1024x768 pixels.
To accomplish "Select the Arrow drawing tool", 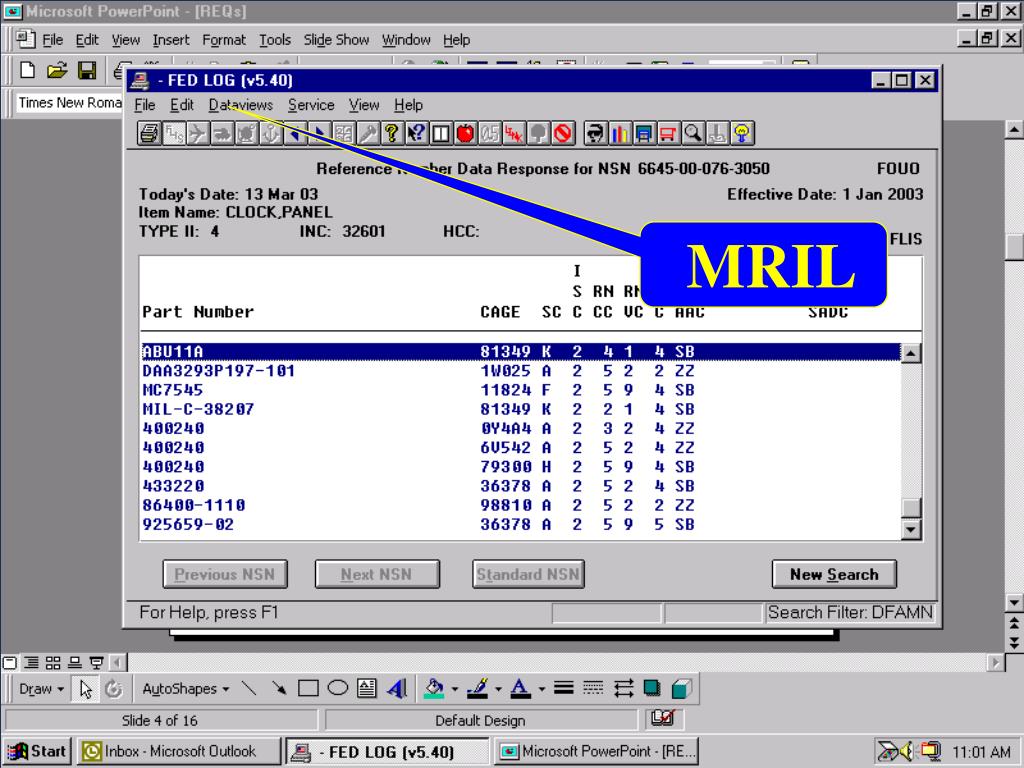I will [x=279, y=688].
